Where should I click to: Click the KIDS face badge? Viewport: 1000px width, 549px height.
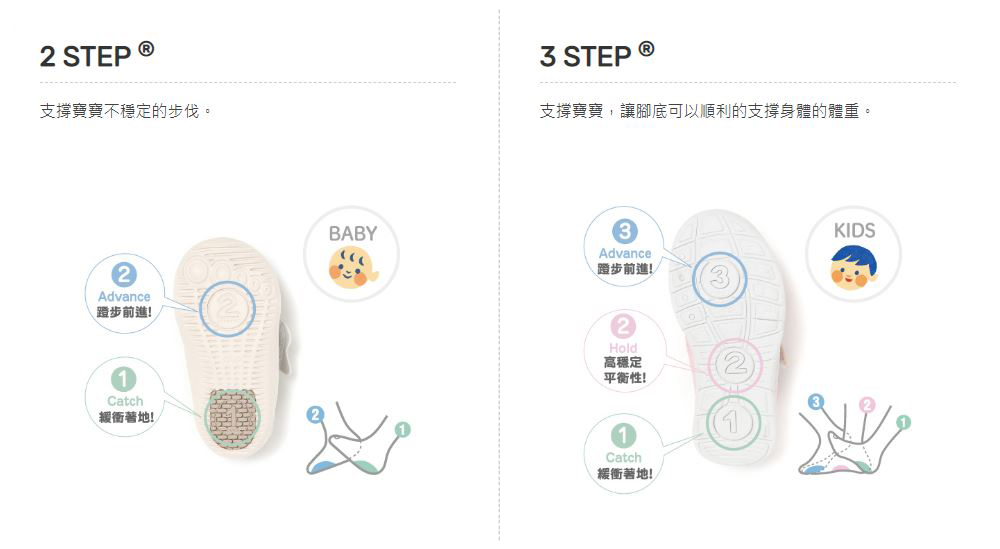coord(853,254)
